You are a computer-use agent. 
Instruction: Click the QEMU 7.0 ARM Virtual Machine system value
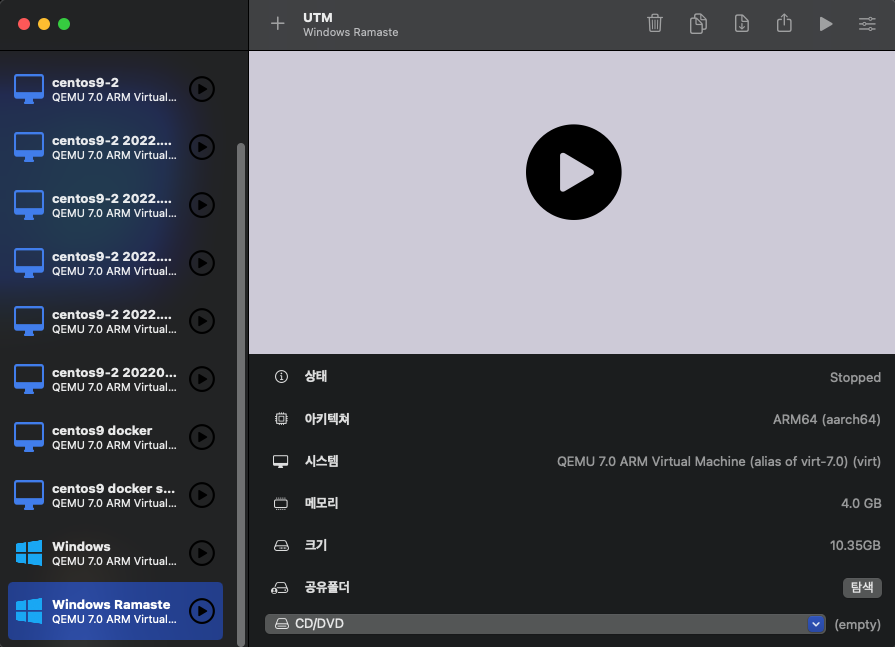719,462
